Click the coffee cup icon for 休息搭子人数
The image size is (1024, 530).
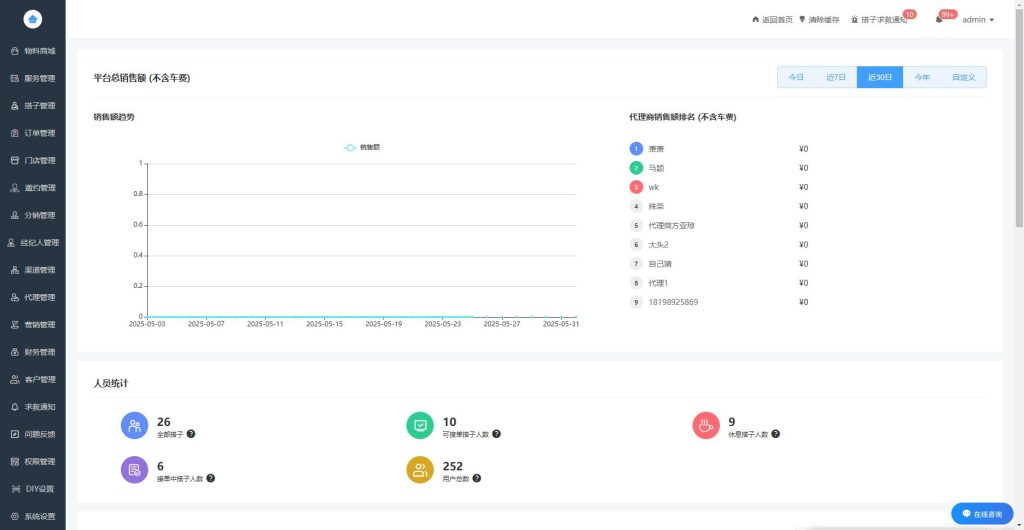(x=706, y=426)
